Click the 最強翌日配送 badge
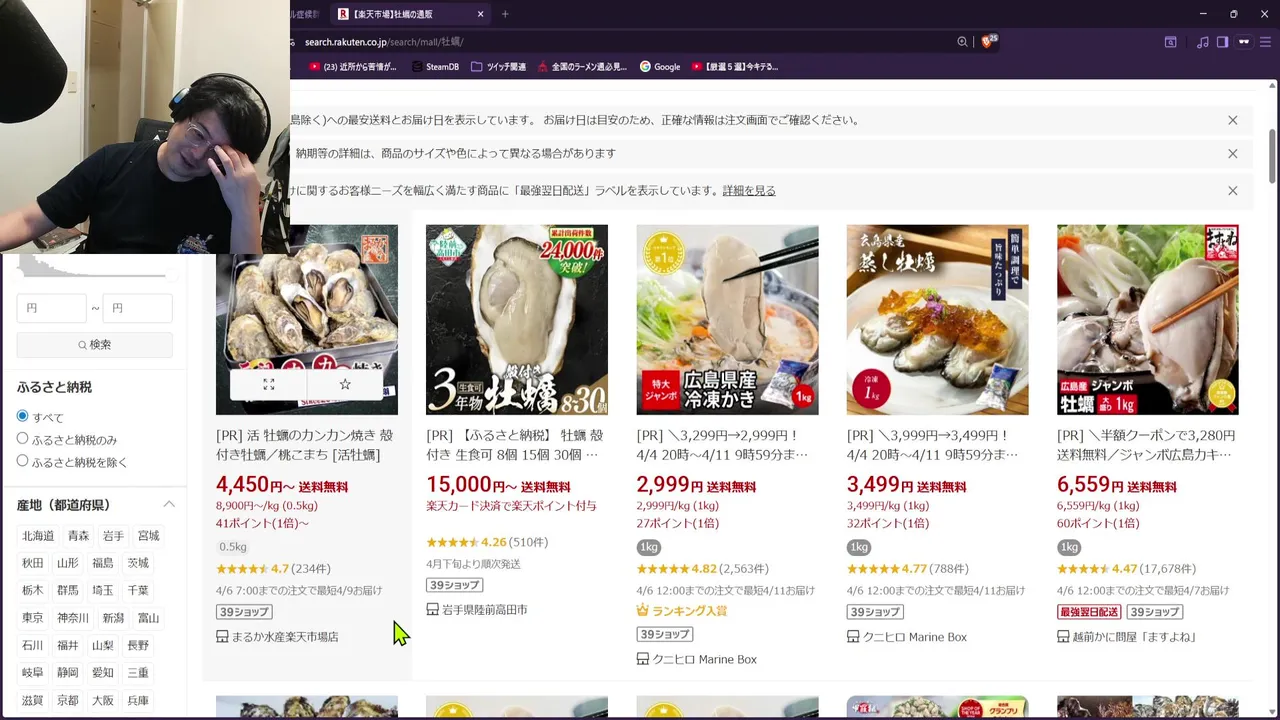The width and height of the screenshot is (1280, 720). 1089,612
